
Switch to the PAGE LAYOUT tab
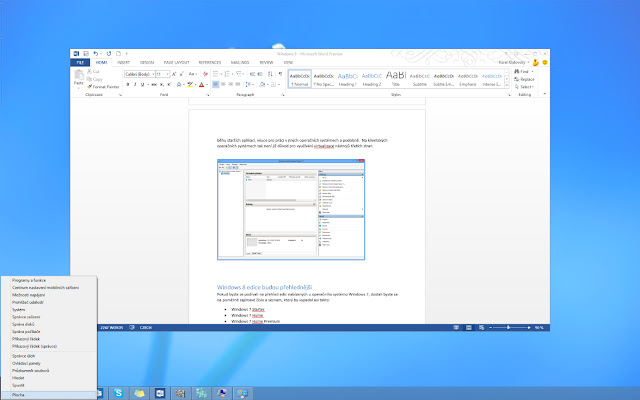(x=176, y=62)
